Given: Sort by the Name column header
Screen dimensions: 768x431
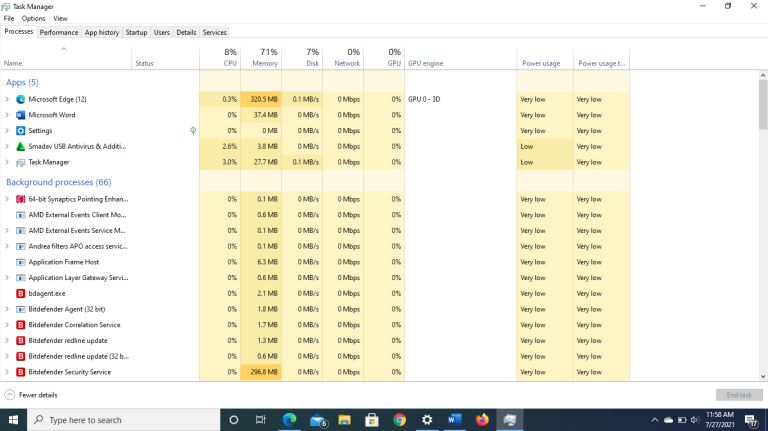Looking at the screenshot, I should tap(66, 58).
